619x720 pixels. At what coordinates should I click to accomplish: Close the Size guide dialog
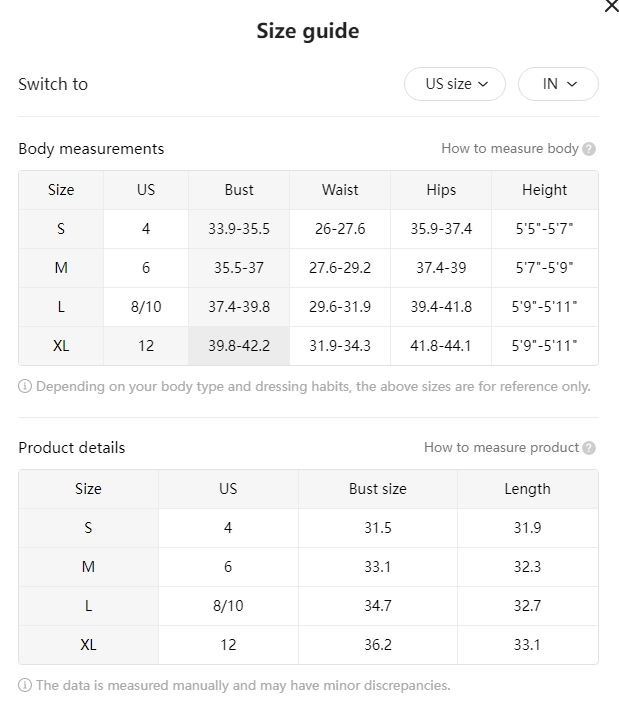612,6
